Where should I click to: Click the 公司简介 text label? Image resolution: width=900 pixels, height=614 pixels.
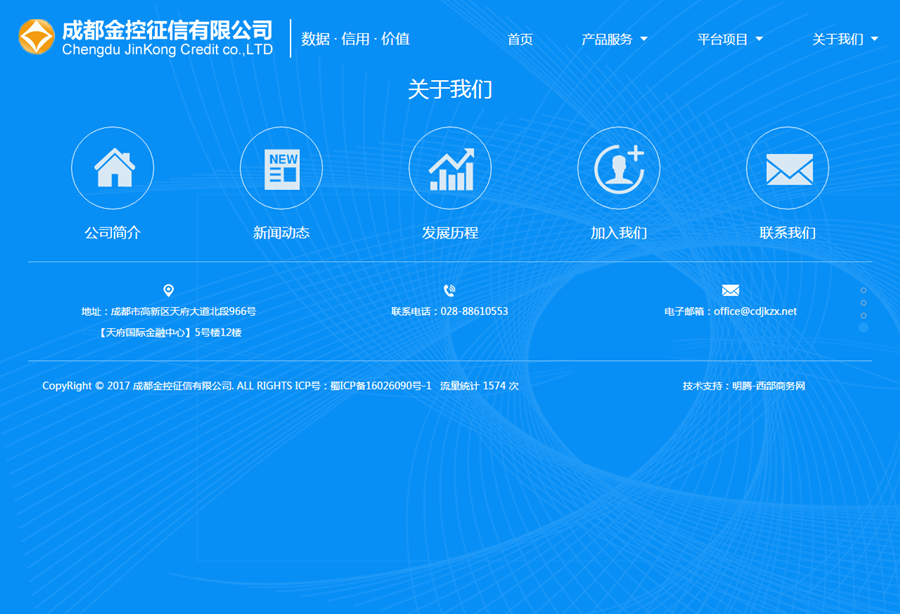tap(113, 233)
